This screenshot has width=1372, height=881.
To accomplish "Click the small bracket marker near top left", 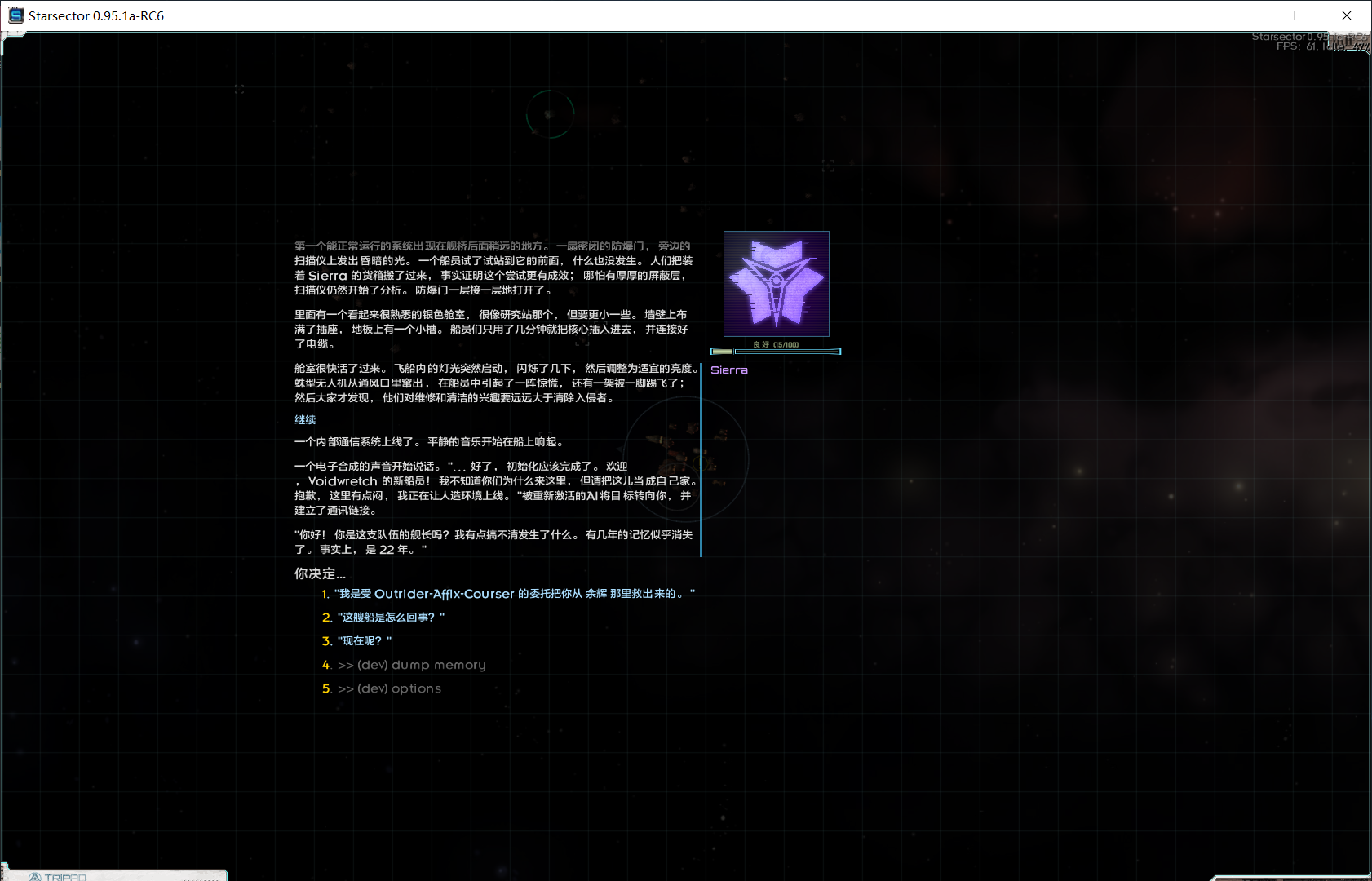I will [239, 89].
